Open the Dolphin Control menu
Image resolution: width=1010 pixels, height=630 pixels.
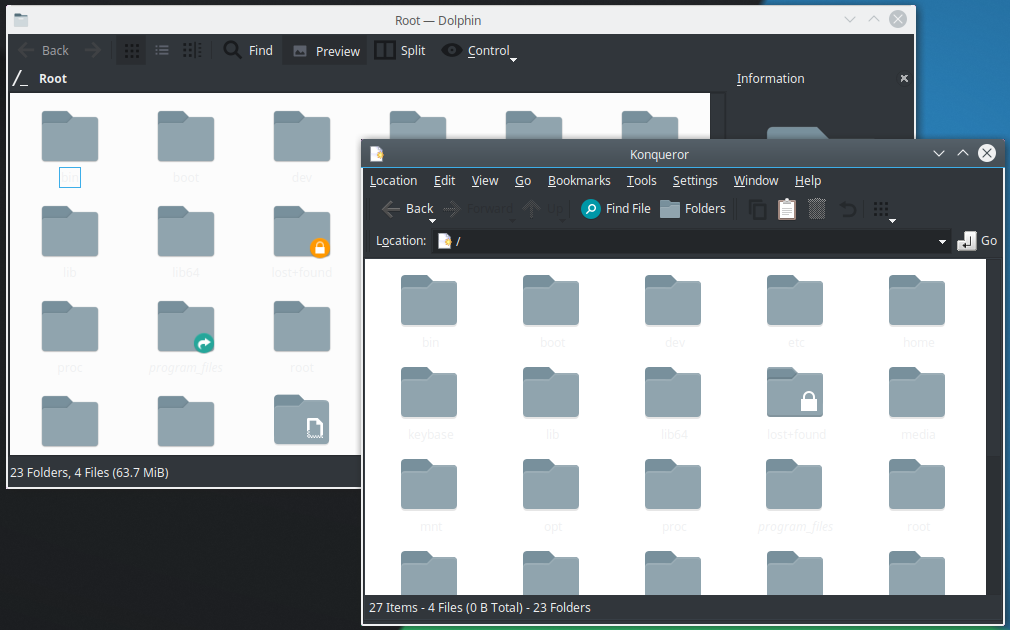pyautogui.click(x=479, y=50)
